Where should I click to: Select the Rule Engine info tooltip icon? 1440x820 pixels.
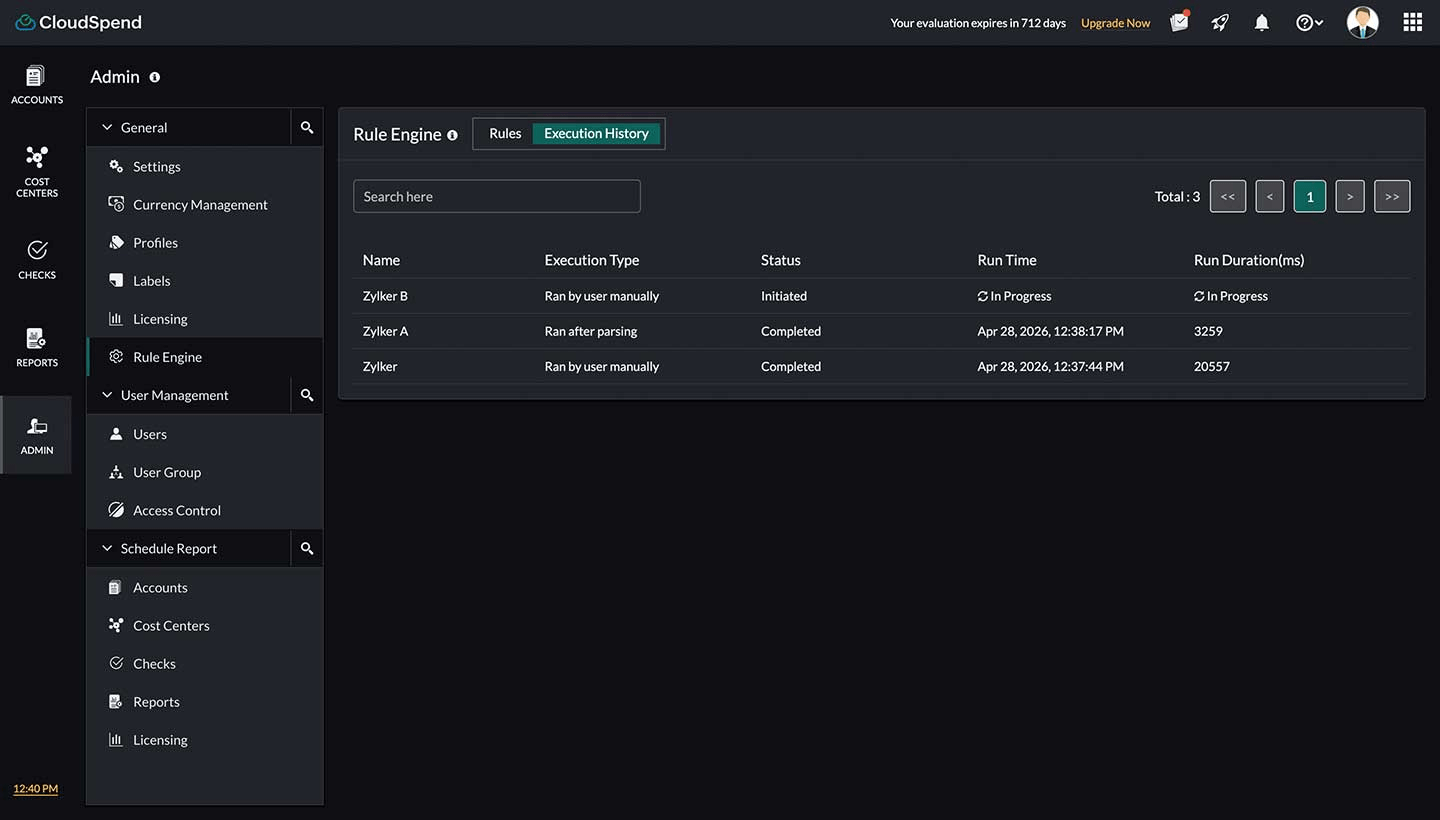pos(452,134)
